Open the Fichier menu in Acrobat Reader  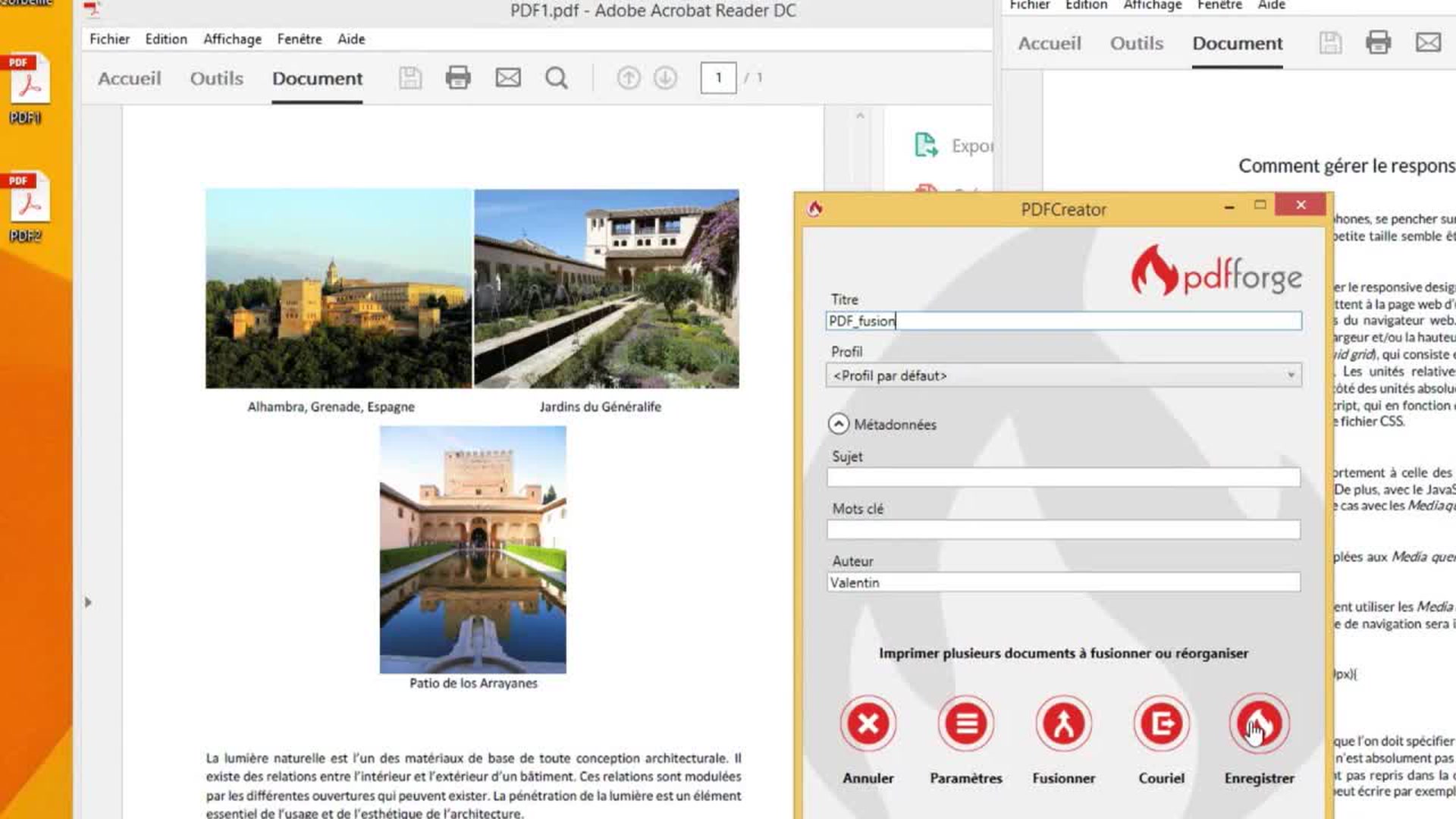(x=108, y=39)
